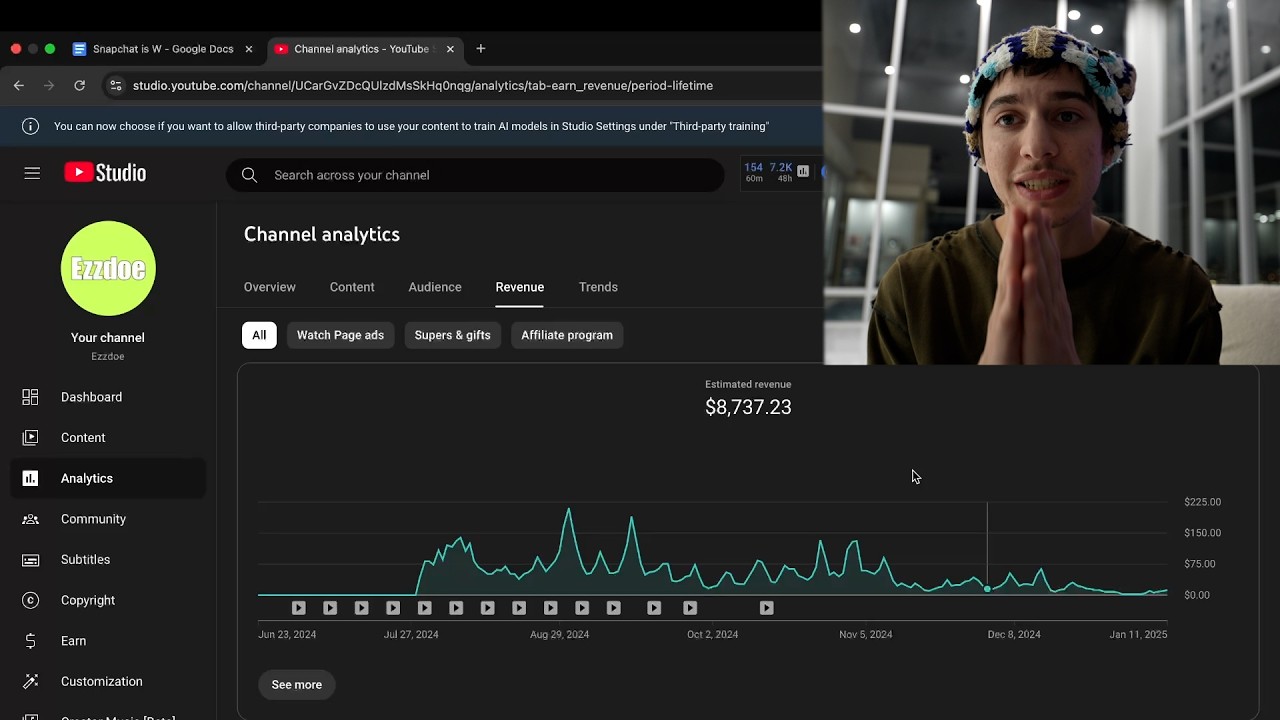Reload the page with the refresh icon

click(79, 86)
